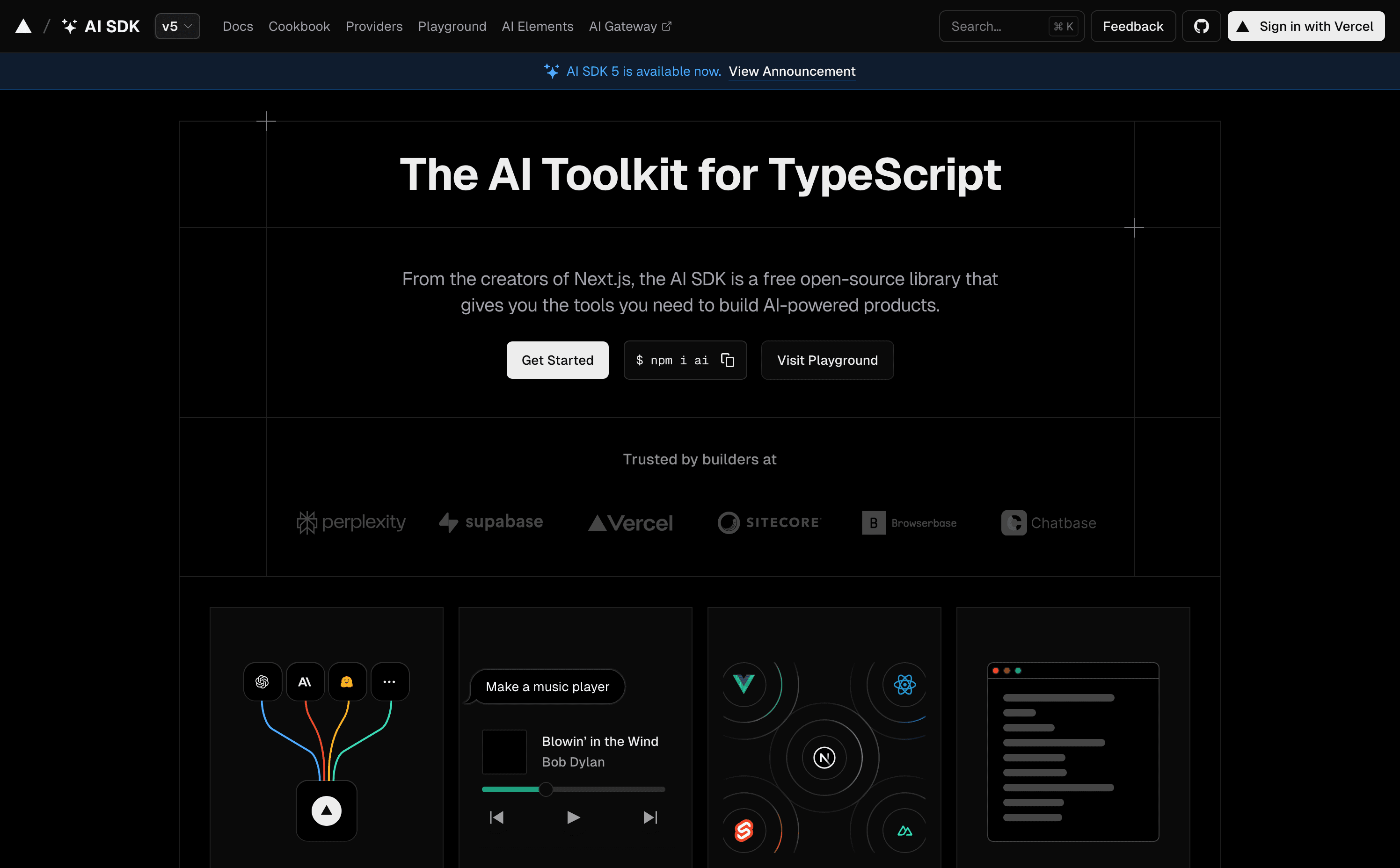This screenshot has width=1400, height=868.
Task: Select the Hugging Face provider icon
Action: 347,681
